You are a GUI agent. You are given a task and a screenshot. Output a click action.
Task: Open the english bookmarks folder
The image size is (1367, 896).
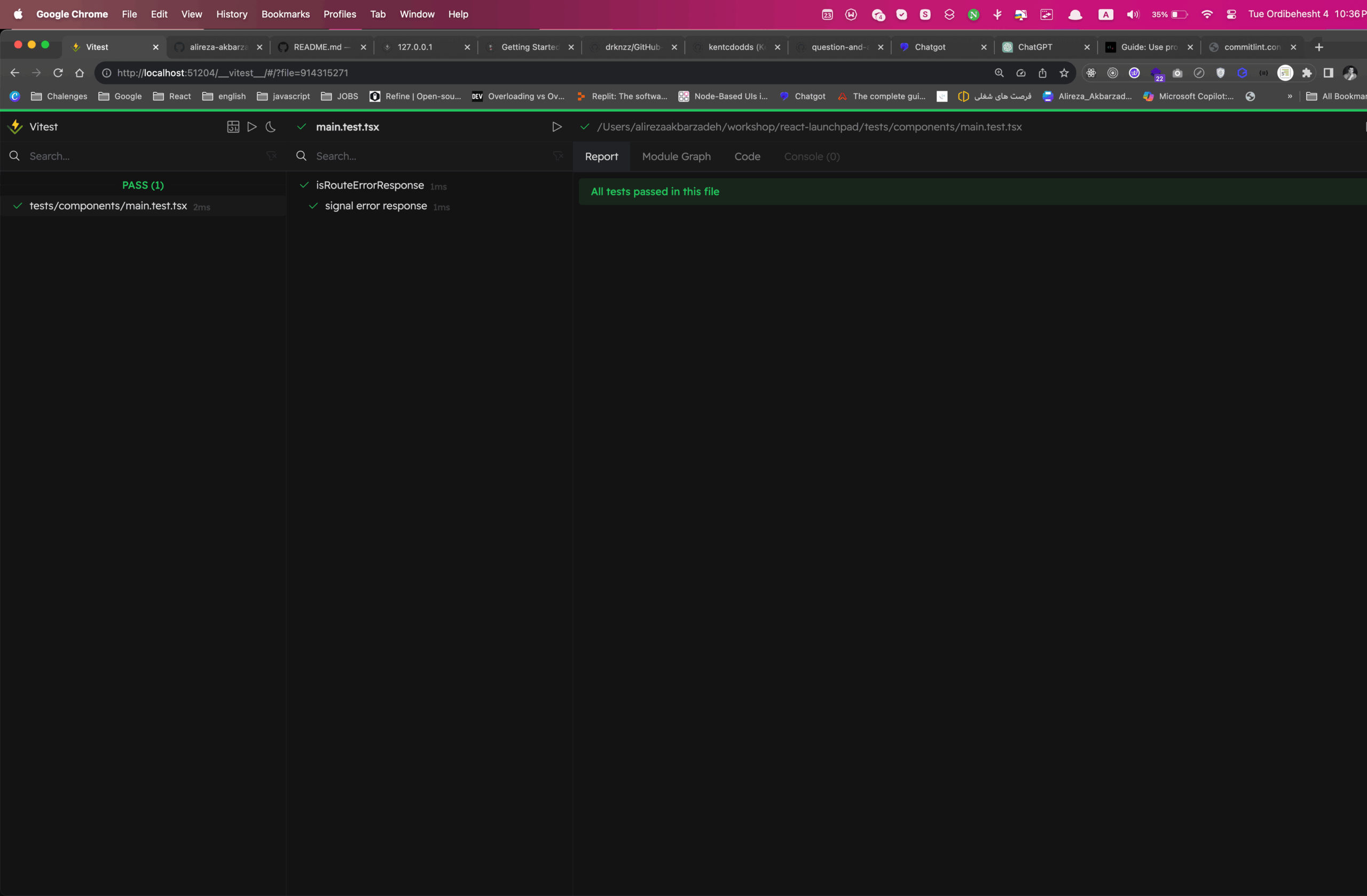(224, 97)
